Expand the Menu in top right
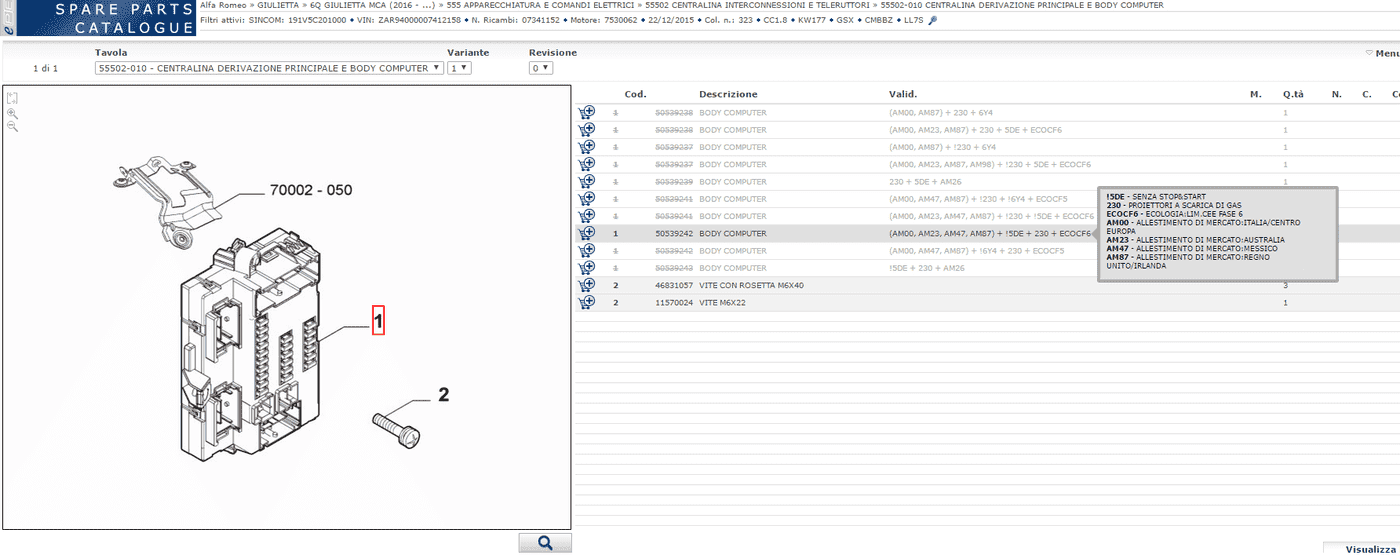Screen dimensions: 1400x555 click(x=1383, y=53)
